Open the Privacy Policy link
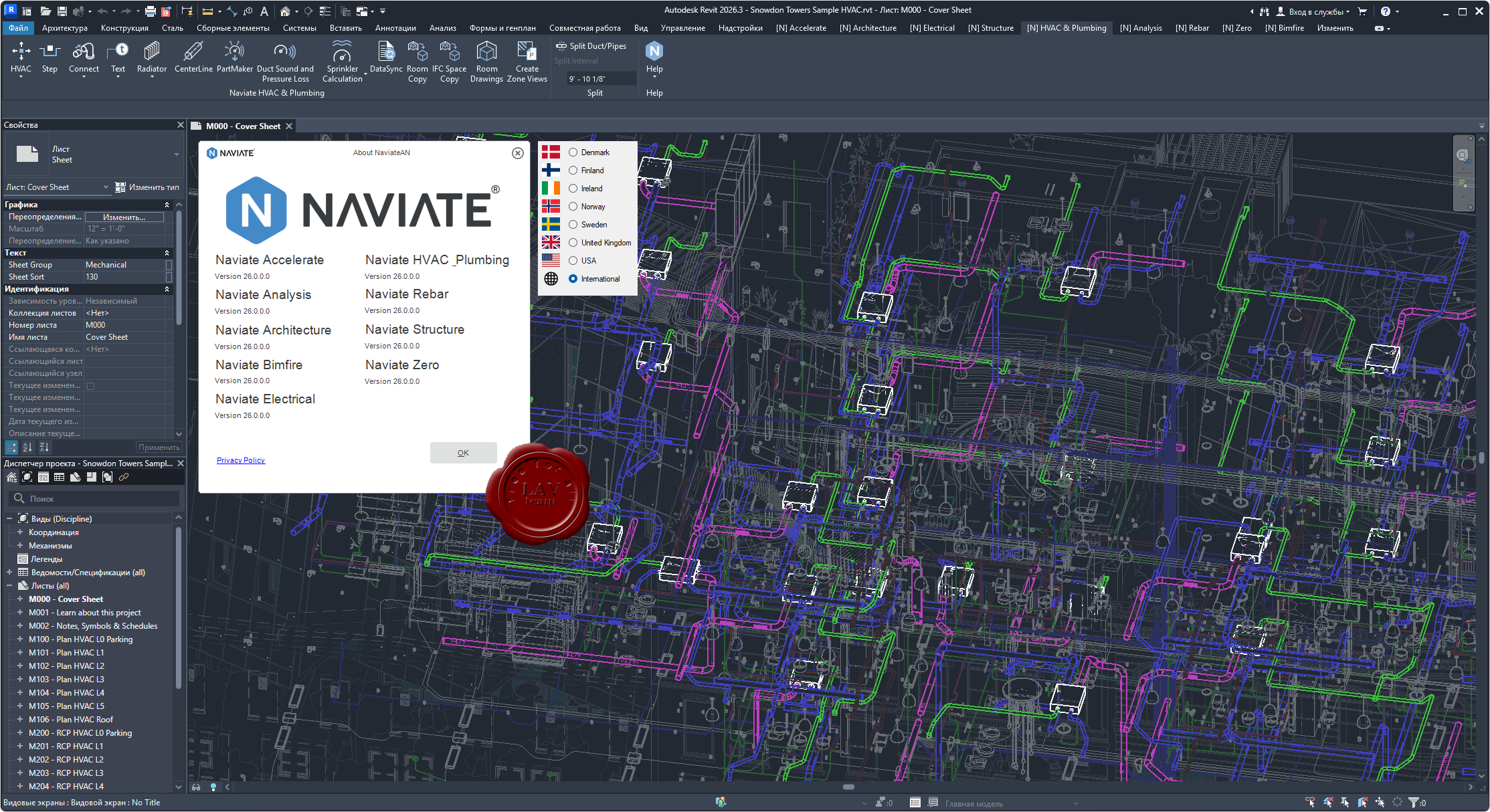This screenshot has height=812, width=1490. point(241,460)
